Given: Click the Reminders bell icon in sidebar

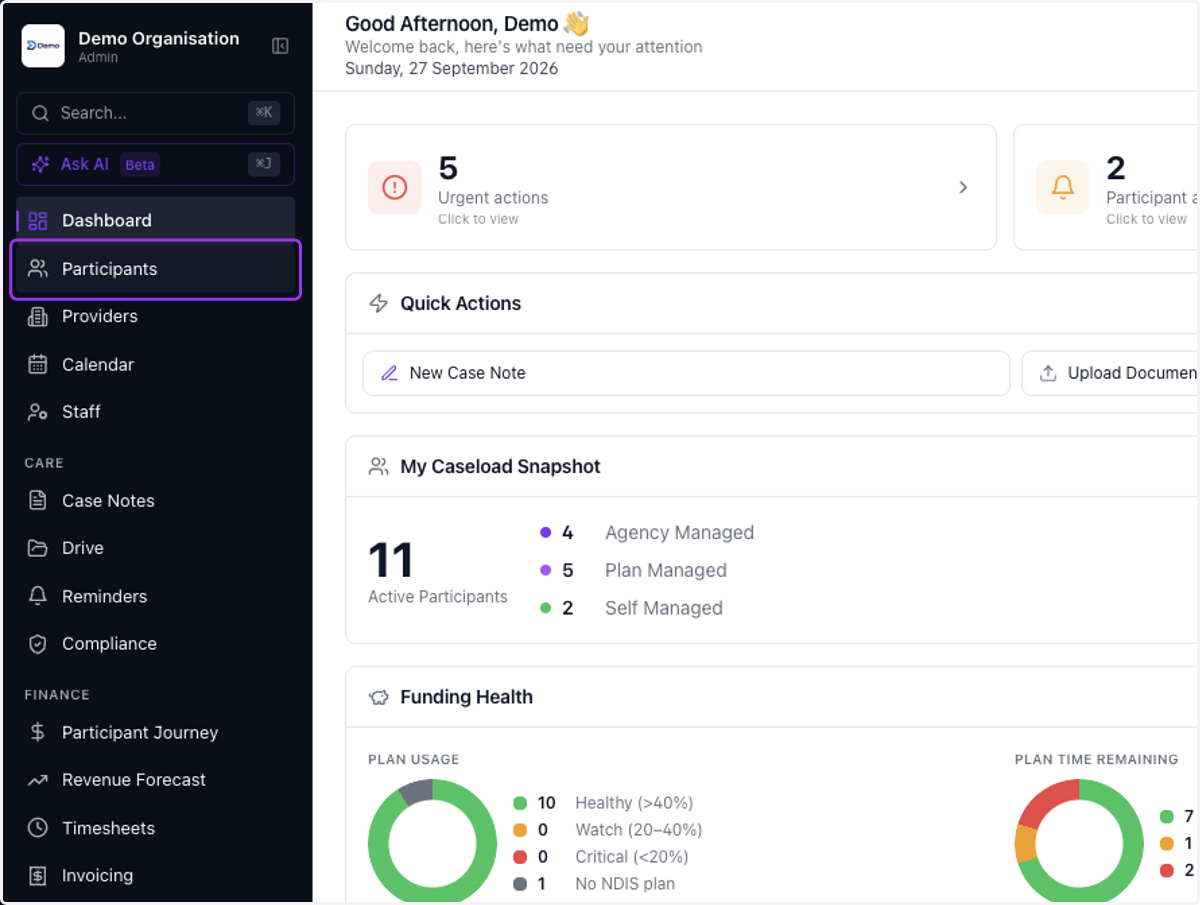Looking at the screenshot, I should (x=38, y=596).
